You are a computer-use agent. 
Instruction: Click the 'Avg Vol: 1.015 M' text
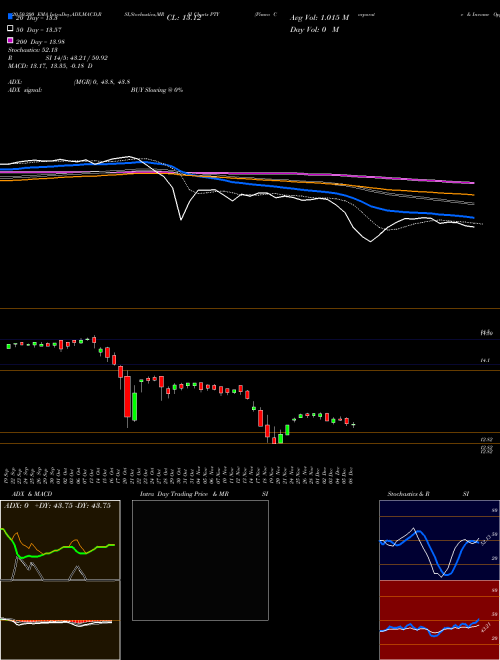[319, 18]
